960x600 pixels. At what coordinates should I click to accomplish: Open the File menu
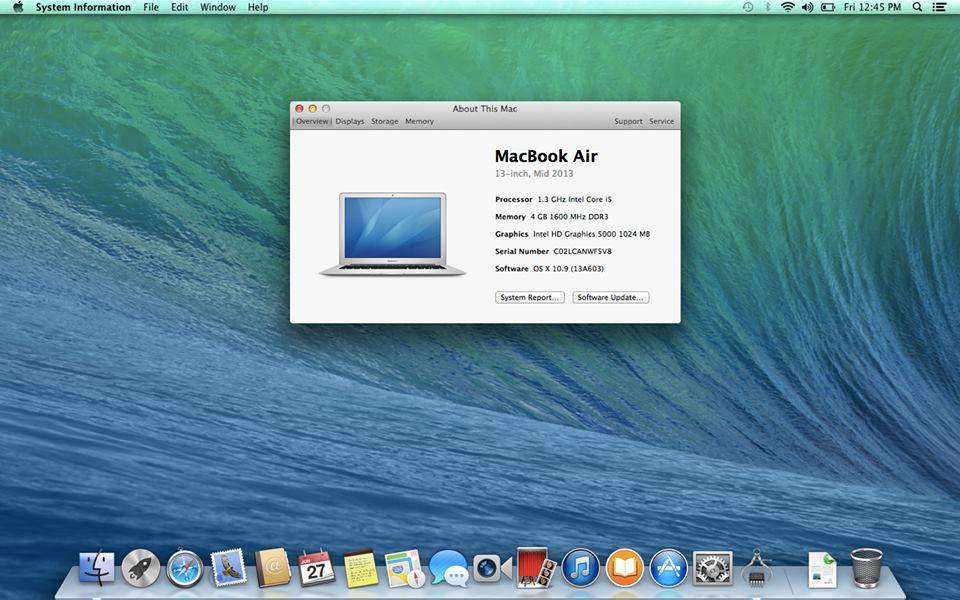(151, 7)
